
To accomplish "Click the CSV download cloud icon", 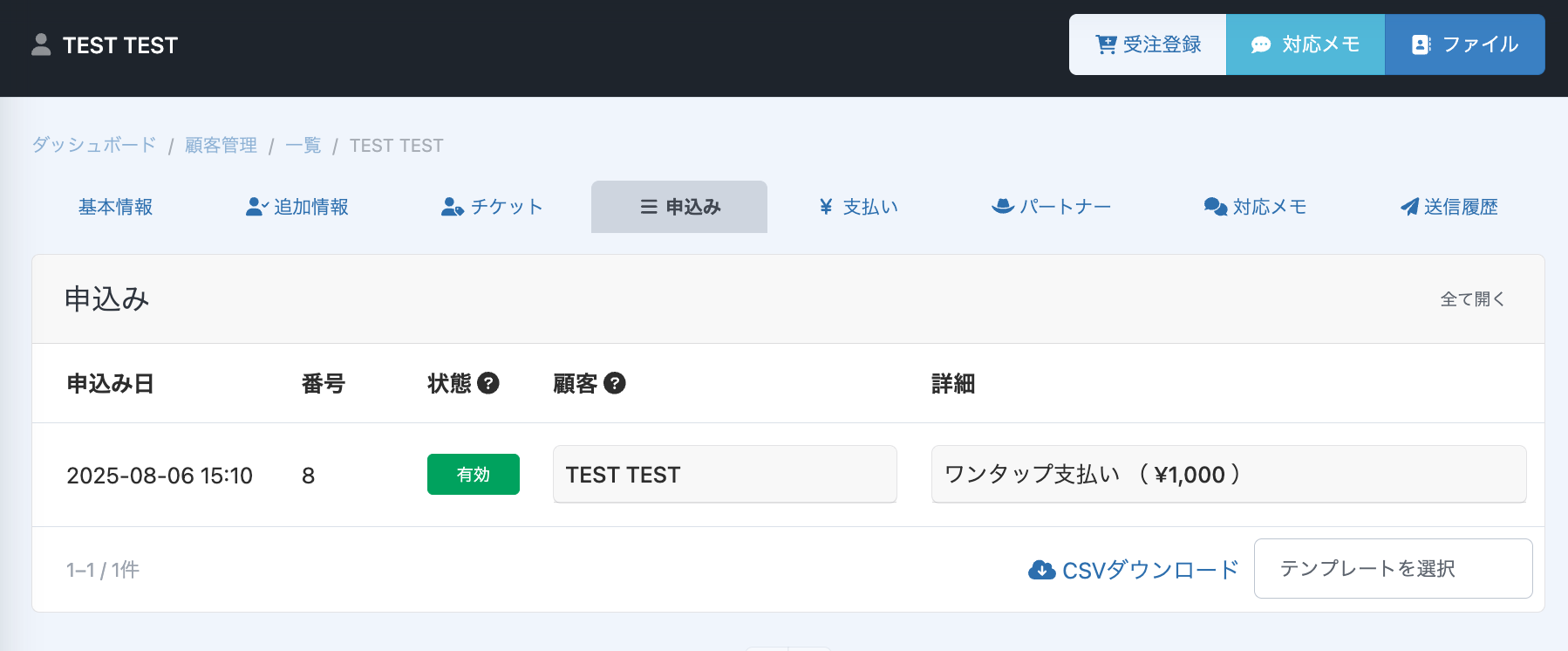I will click(x=1042, y=570).
